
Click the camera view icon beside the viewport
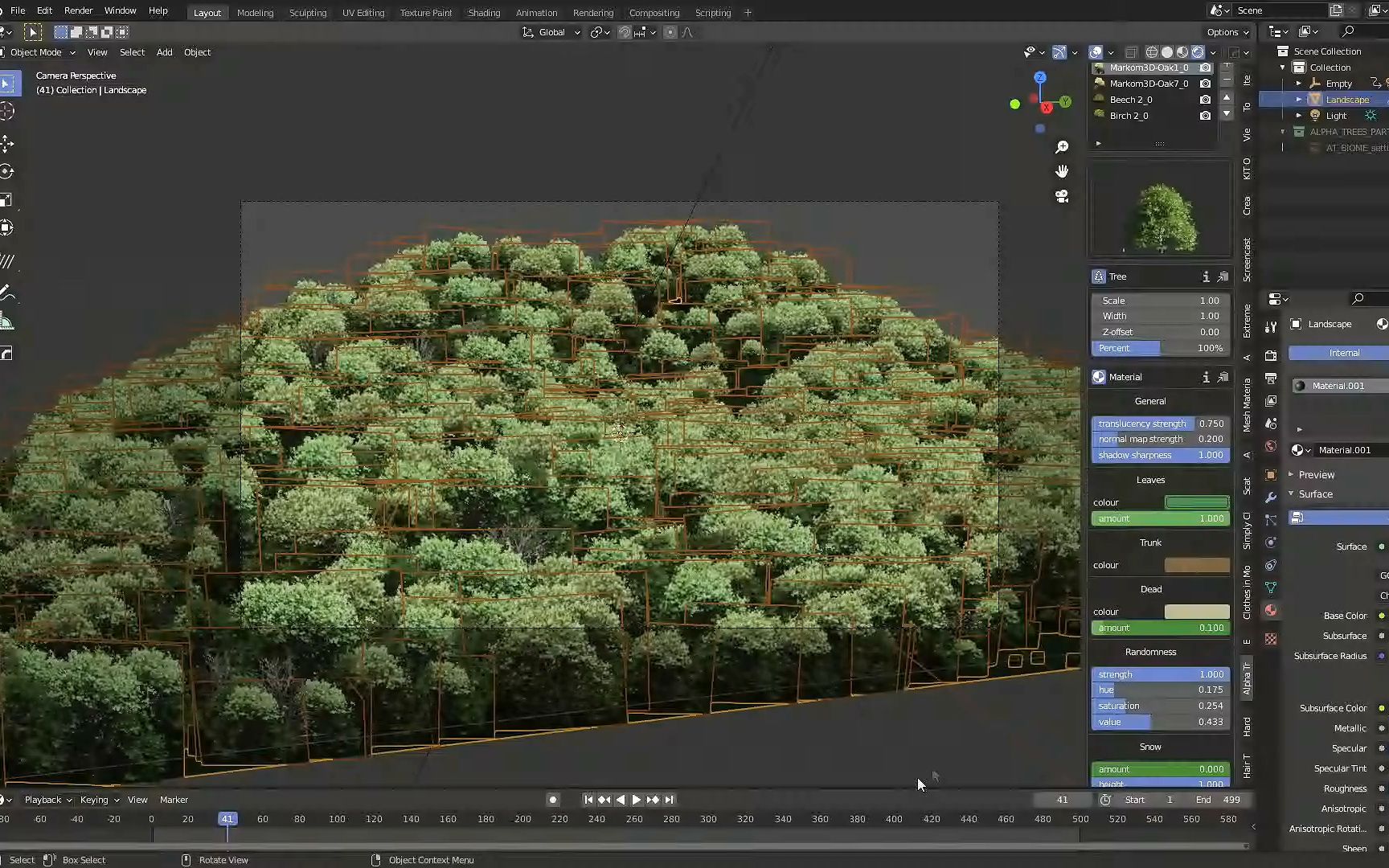(x=1061, y=197)
